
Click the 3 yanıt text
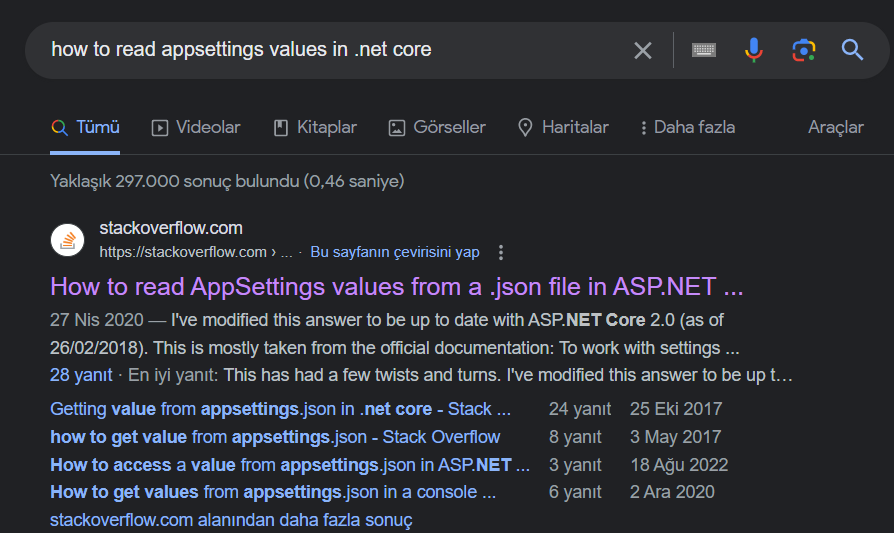click(x=575, y=465)
